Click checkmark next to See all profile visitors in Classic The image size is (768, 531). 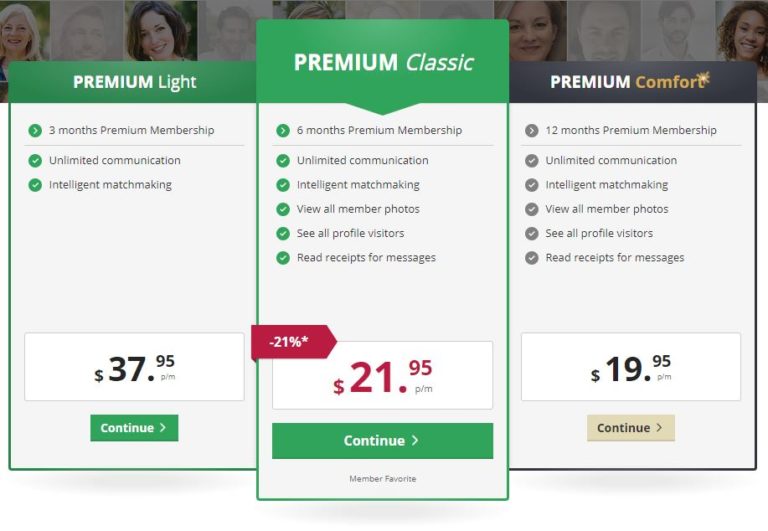283,233
